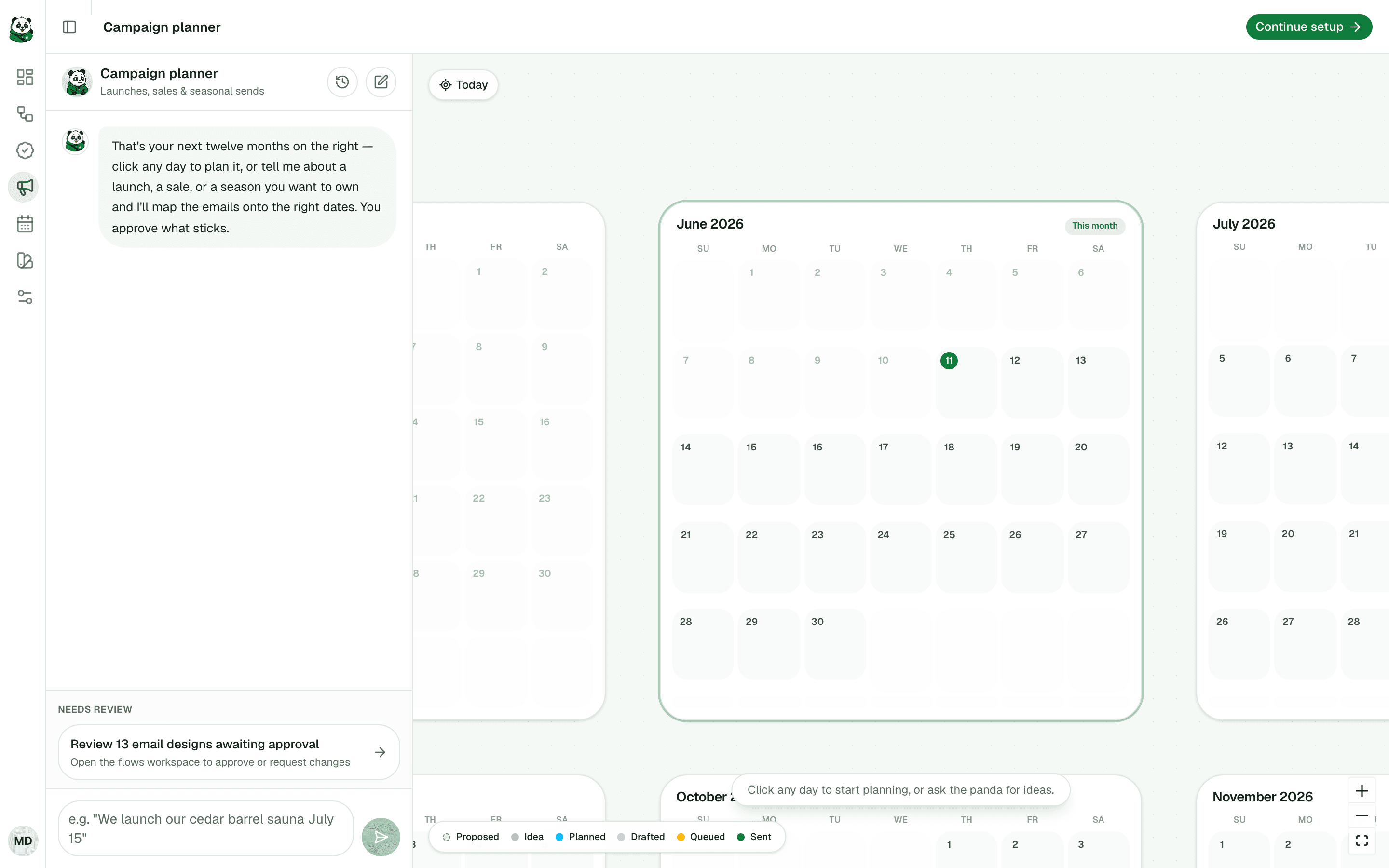The image size is (1389, 868).
Task: Select June 11 highlighted today
Action: click(x=966, y=382)
